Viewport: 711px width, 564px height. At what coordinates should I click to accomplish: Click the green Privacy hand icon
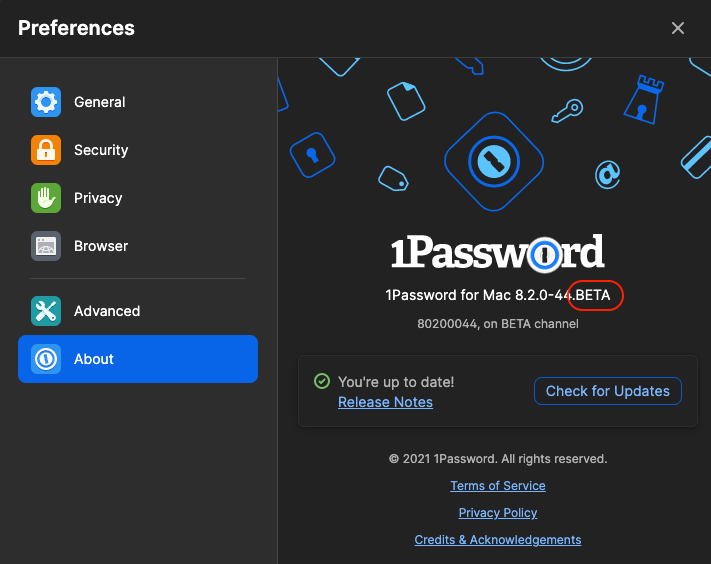(x=46, y=198)
